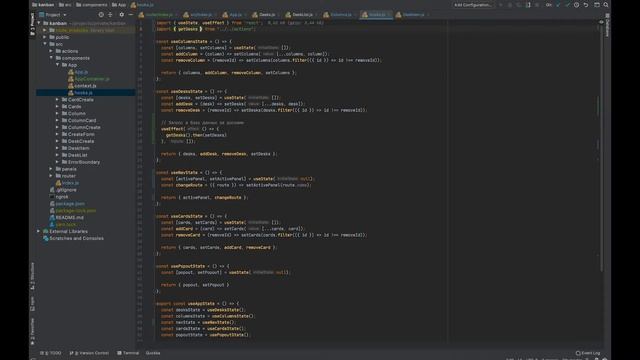The width and height of the screenshot is (640, 360).
Task: Click the components breadcrumb
Action: pyautogui.click(x=91, y=5)
